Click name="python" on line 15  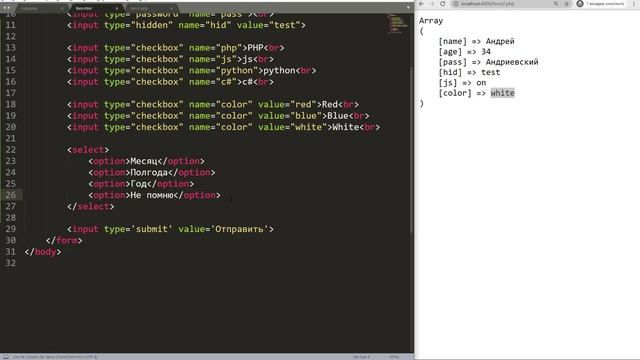pyautogui.click(x=223, y=71)
